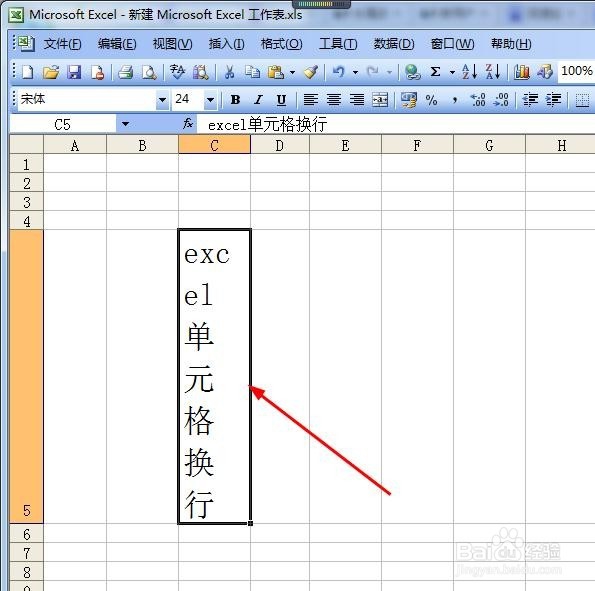Expand the font size dropdown

tap(210, 100)
